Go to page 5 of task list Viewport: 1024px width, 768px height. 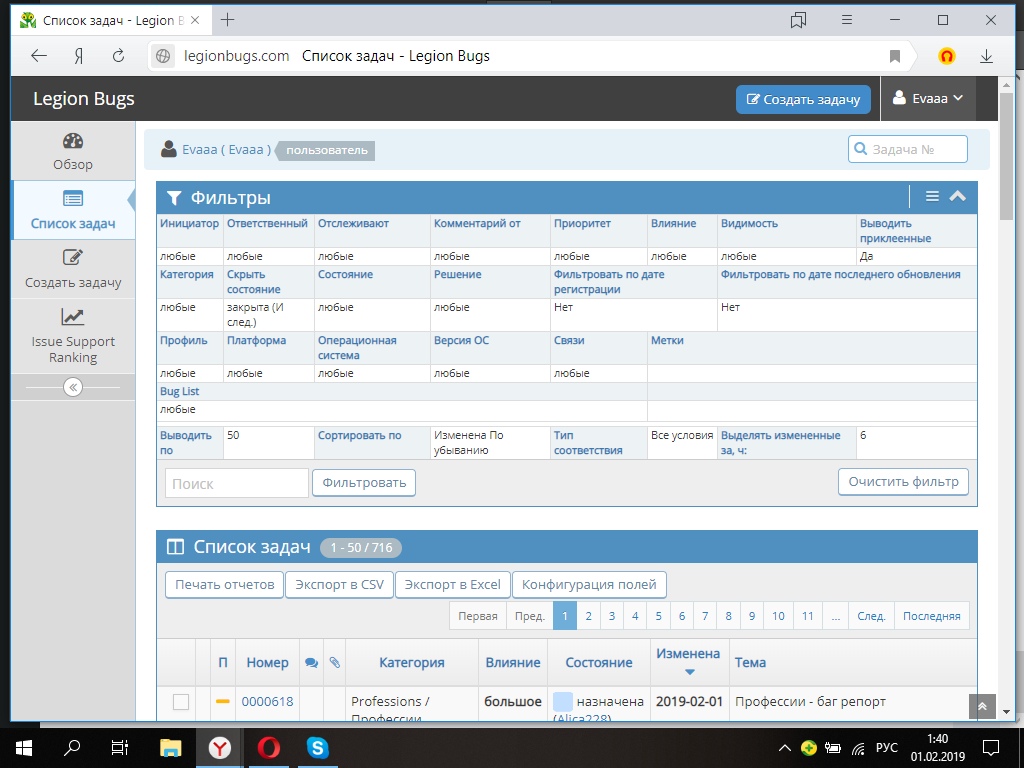658,616
